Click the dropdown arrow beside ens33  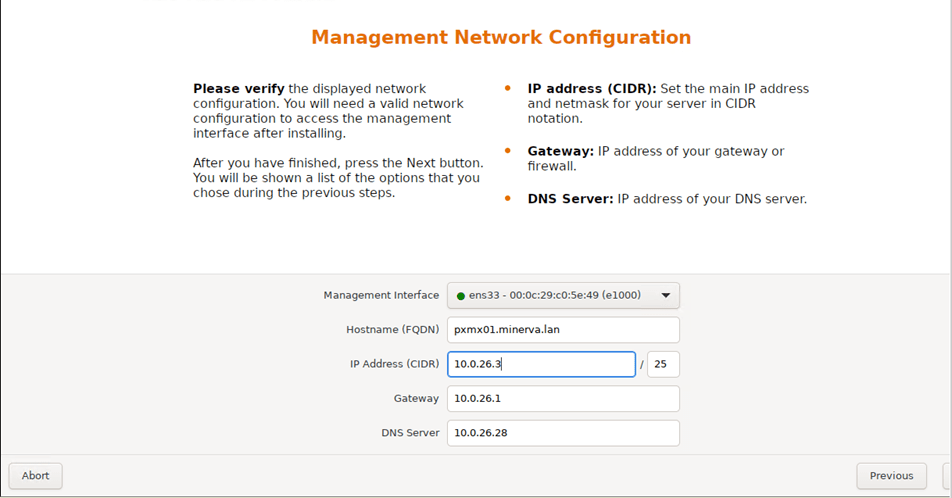pos(666,296)
